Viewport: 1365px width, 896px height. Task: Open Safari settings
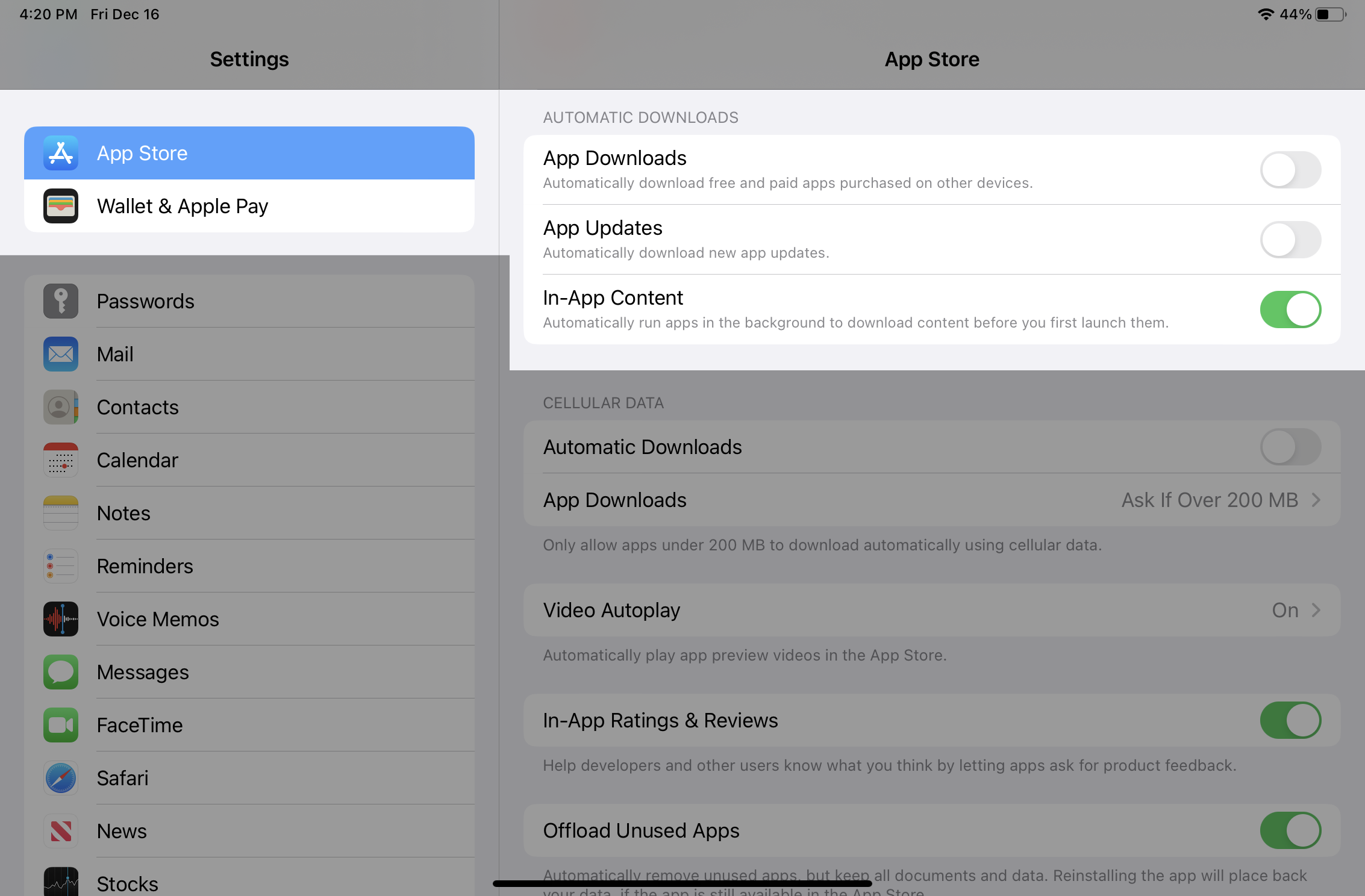tap(249, 778)
